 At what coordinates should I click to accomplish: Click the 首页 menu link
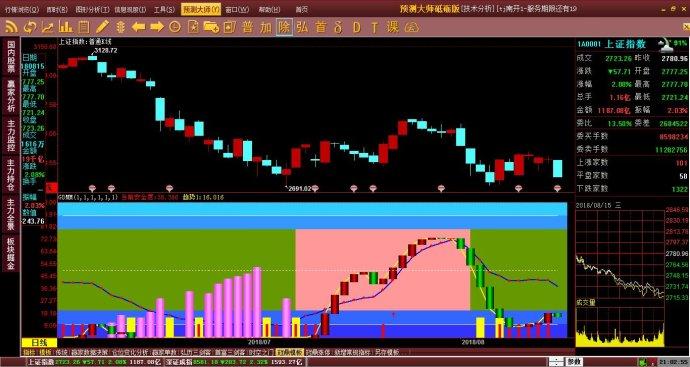point(301,9)
